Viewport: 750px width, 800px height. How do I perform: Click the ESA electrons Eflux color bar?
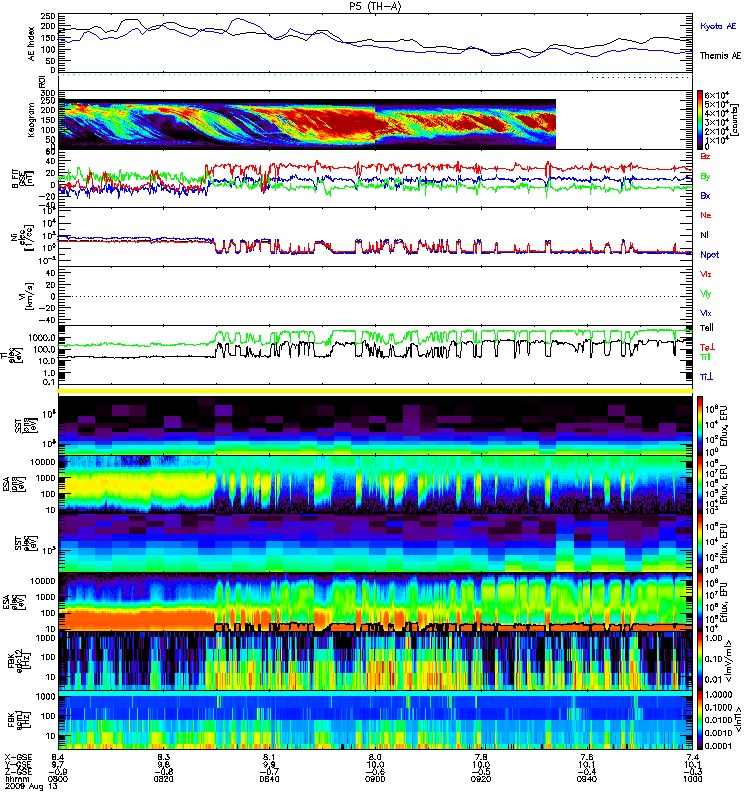(x=700, y=602)
